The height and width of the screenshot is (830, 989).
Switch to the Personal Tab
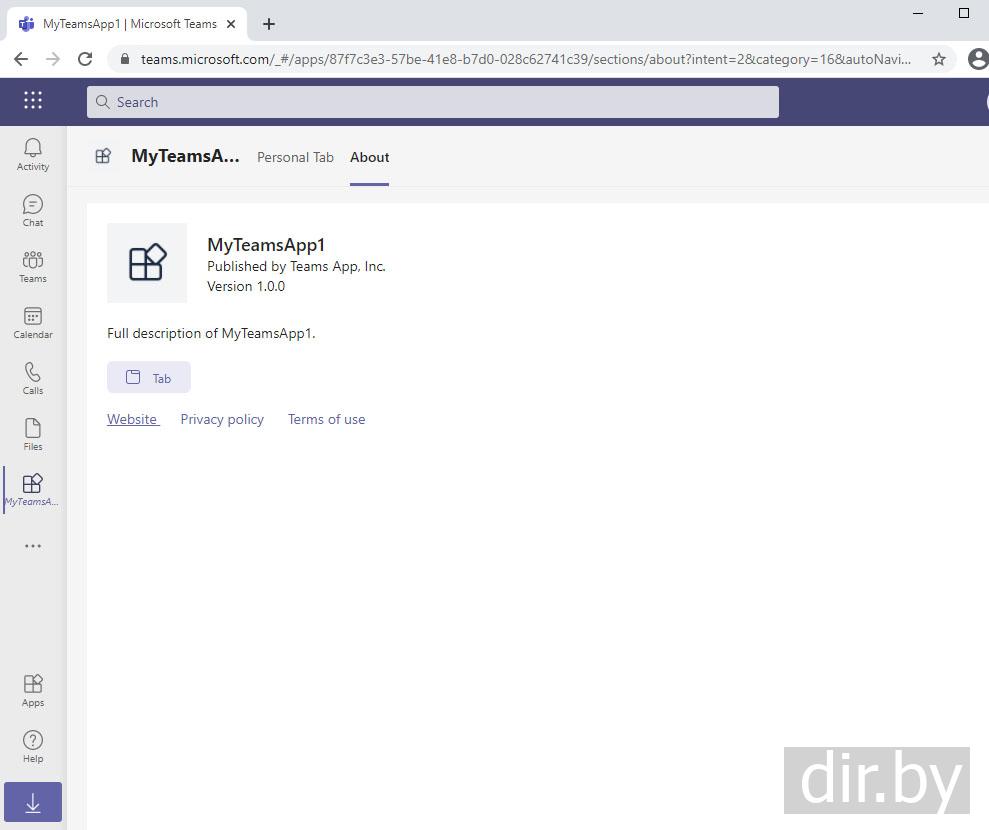(x=295, y=157)
